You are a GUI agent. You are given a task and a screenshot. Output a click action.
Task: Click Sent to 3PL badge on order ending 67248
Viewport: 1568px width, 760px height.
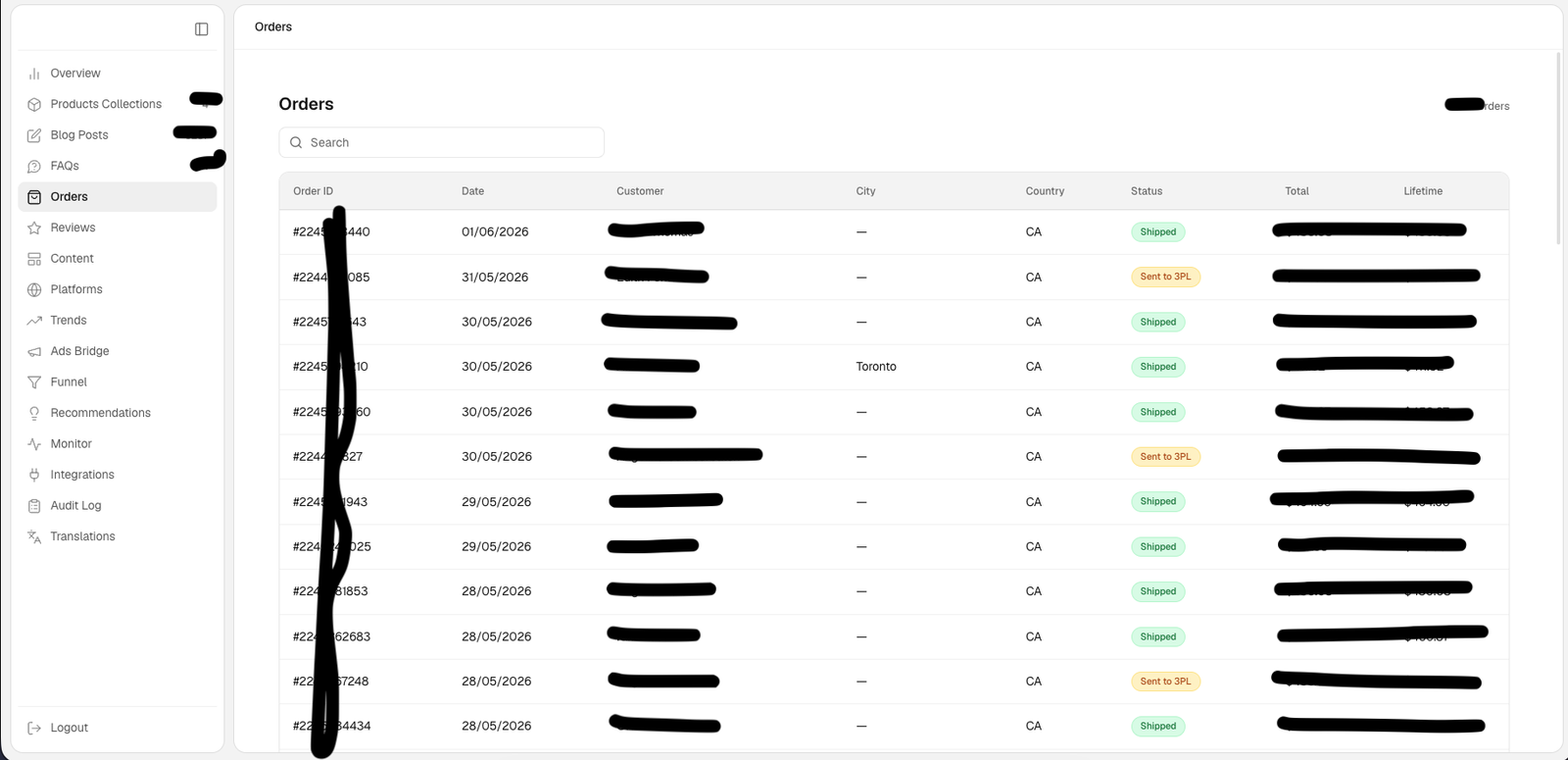[1165, 682]
